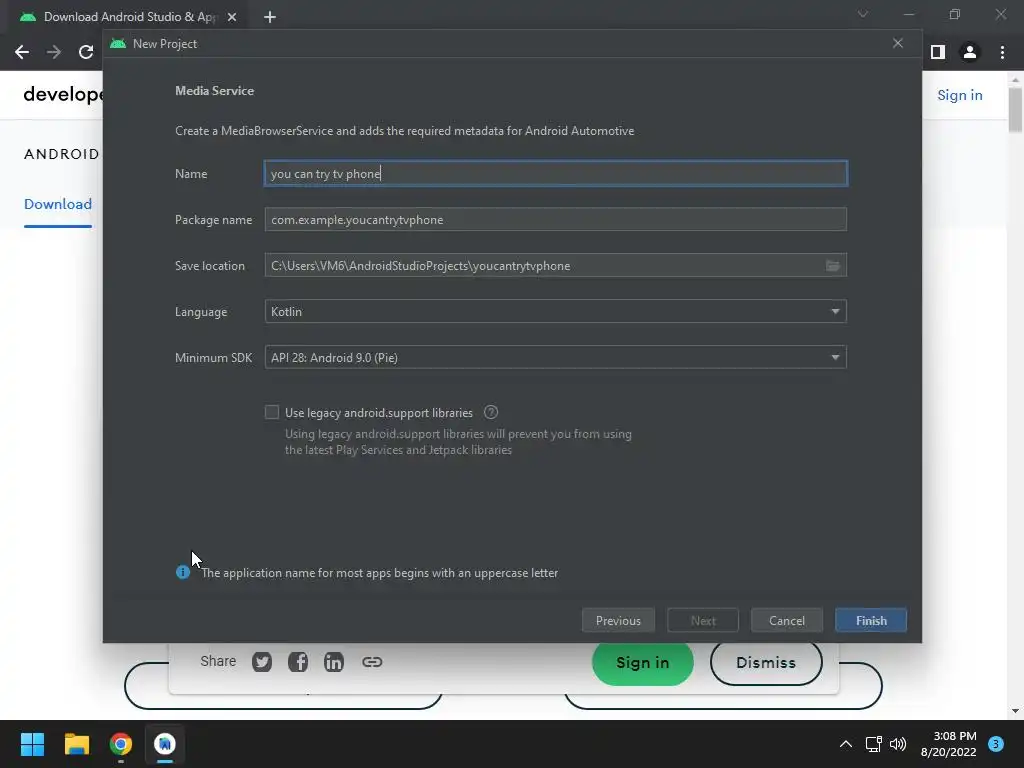Open notification center badge
This screenshot has width=1024, height=768.
996,744
